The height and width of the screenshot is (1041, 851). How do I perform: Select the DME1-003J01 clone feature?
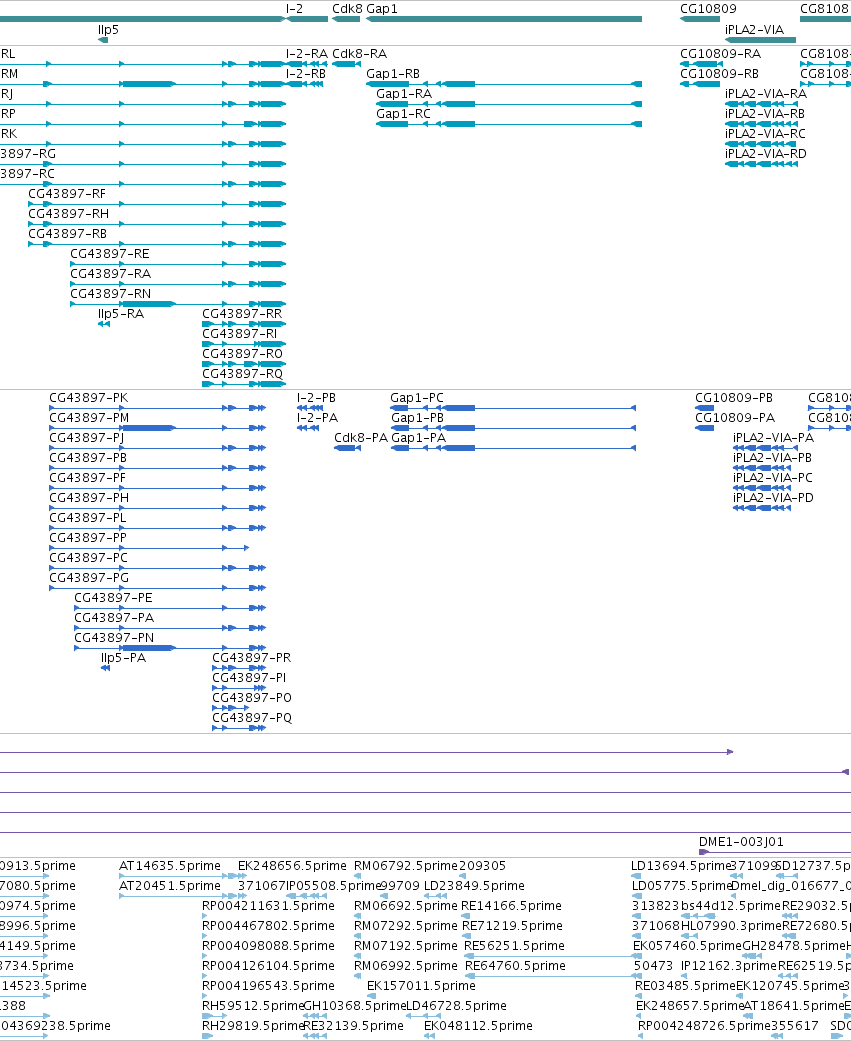pyautogui.click(x=775, y=852)
